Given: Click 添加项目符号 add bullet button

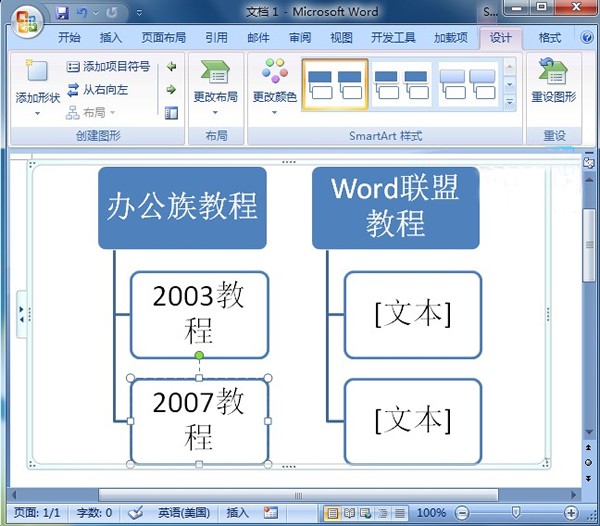Looking at the screenshot, I should (108, 67).
